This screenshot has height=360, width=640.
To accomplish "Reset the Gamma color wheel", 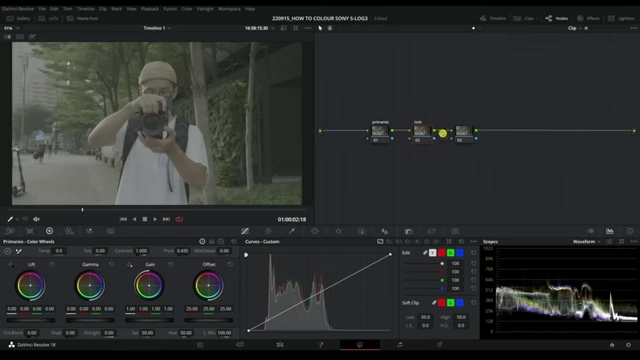I will (111, 264).
